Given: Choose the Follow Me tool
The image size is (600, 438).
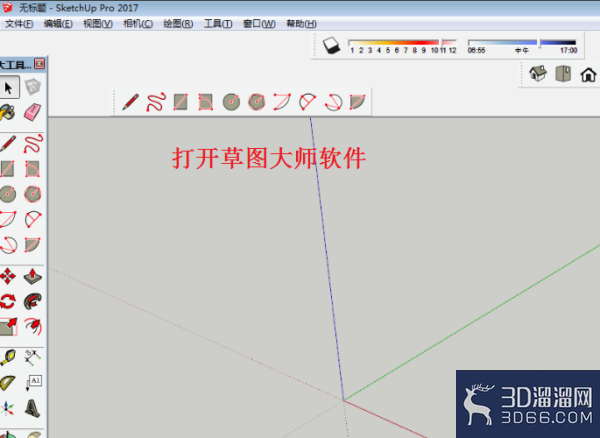Looking at the screenshot, I should click(33, 301).
